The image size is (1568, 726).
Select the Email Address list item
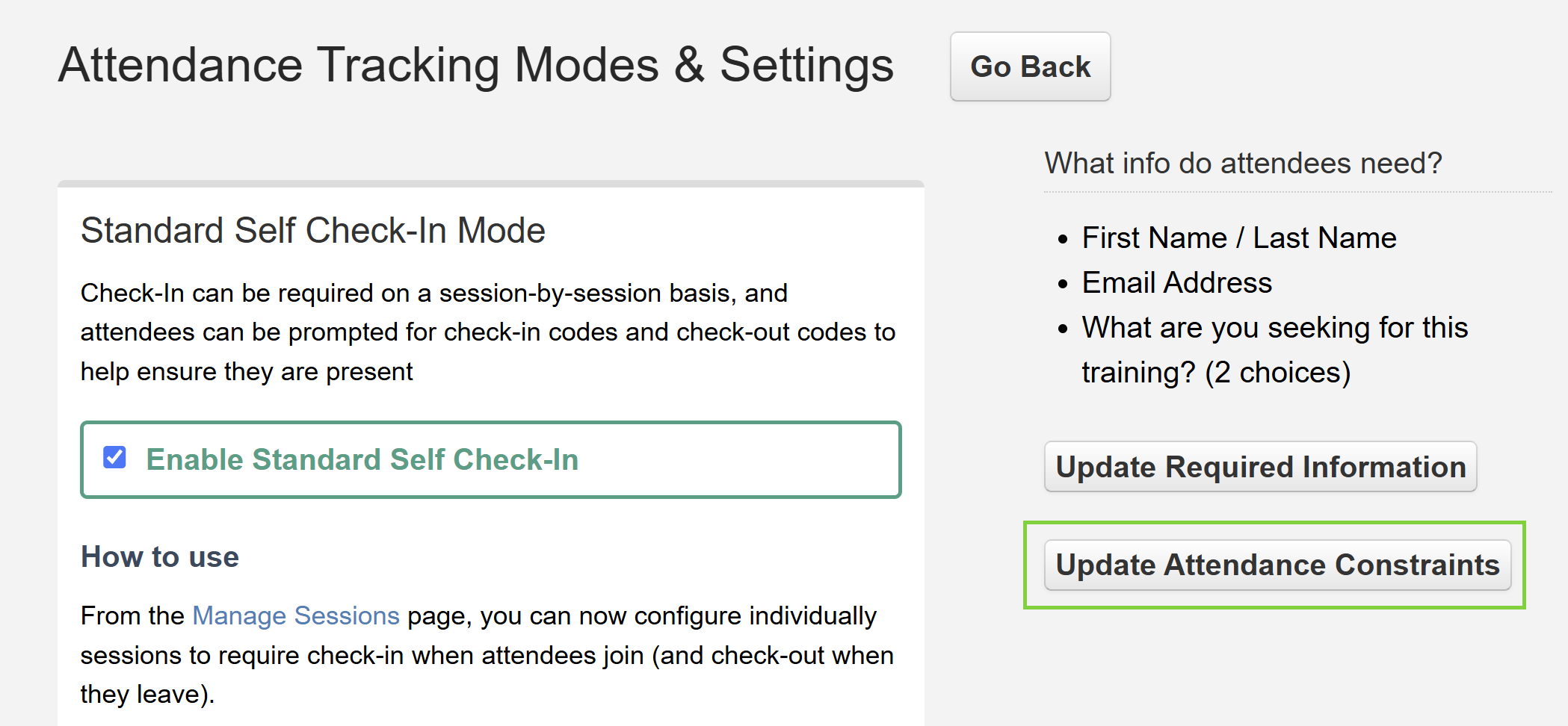point(1177,282)
